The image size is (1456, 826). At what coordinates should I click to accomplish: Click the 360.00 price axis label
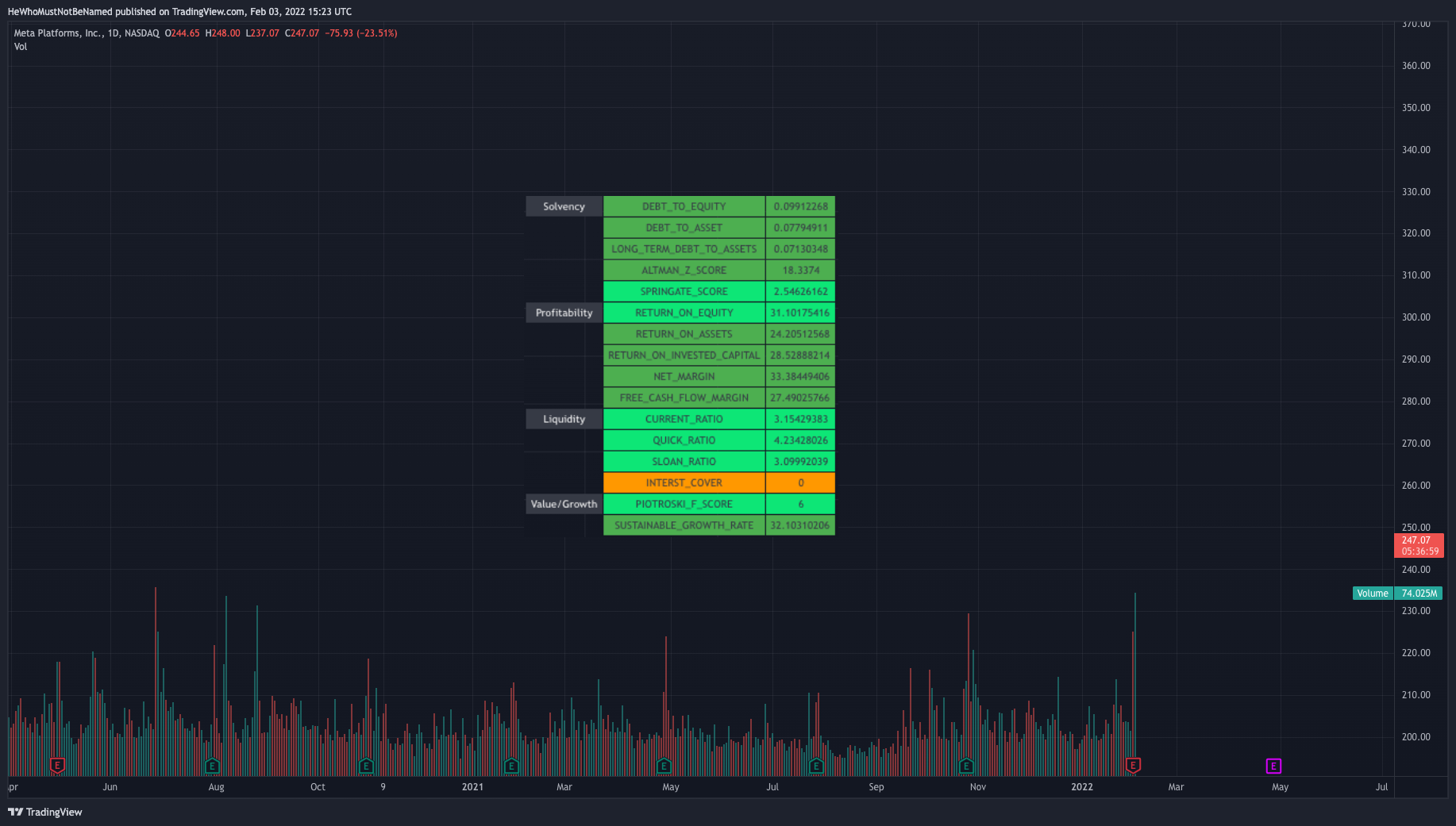[x=1416, y=66]
